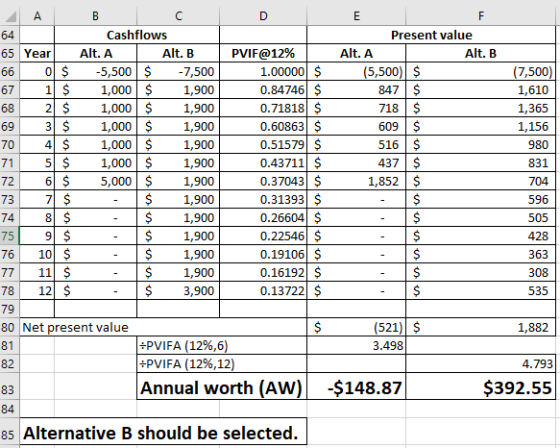Click the $392.55 annual worth cell
Viewport: 560px width, 448px height.
481,387
